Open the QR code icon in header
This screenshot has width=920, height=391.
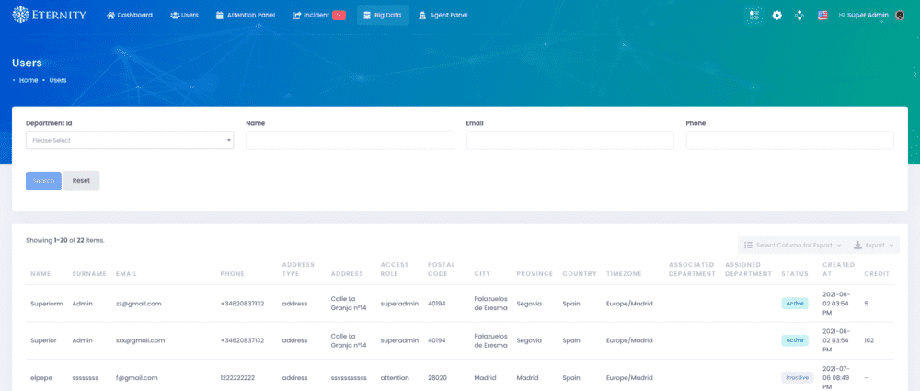click(755, 15)
